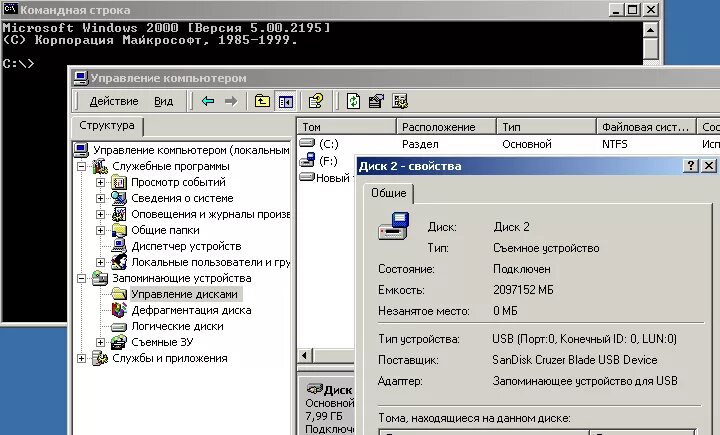Image resolution: width=720 pixels, height=435 pixels.
Task: Click the Диск label in lower disk pane
Action: 338,390
